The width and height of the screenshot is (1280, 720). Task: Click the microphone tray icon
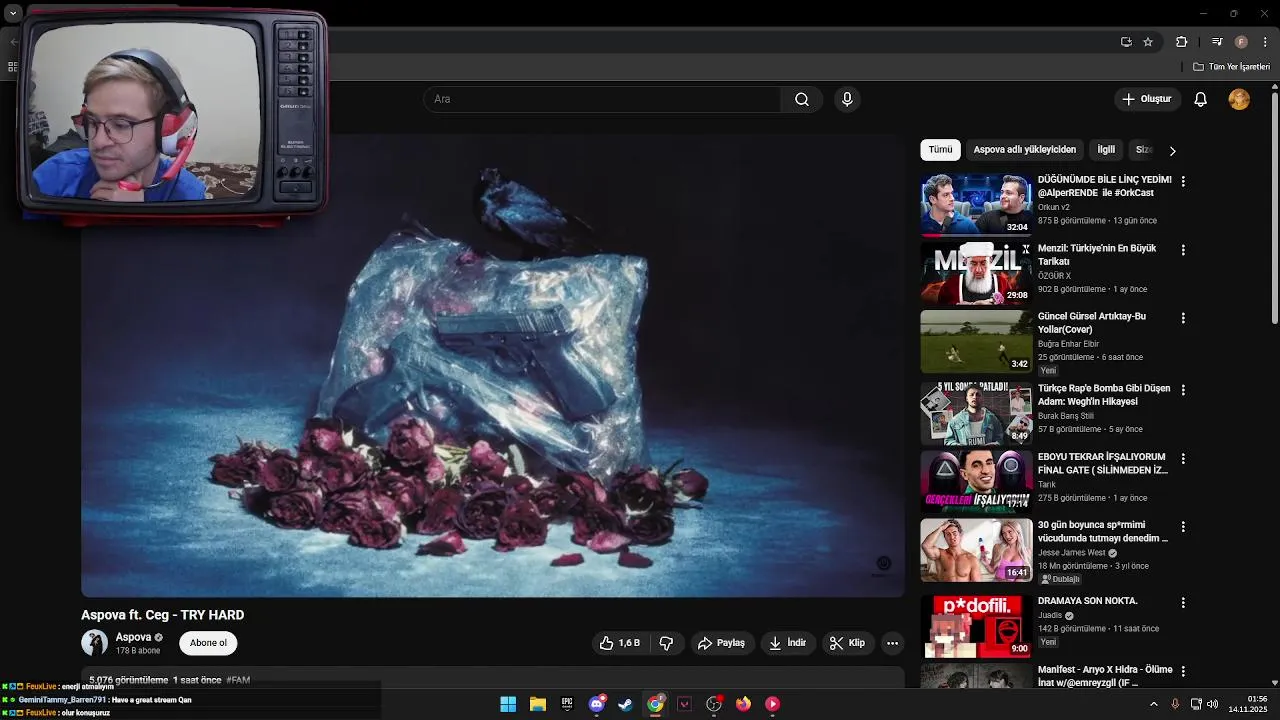coord(1175,704)
